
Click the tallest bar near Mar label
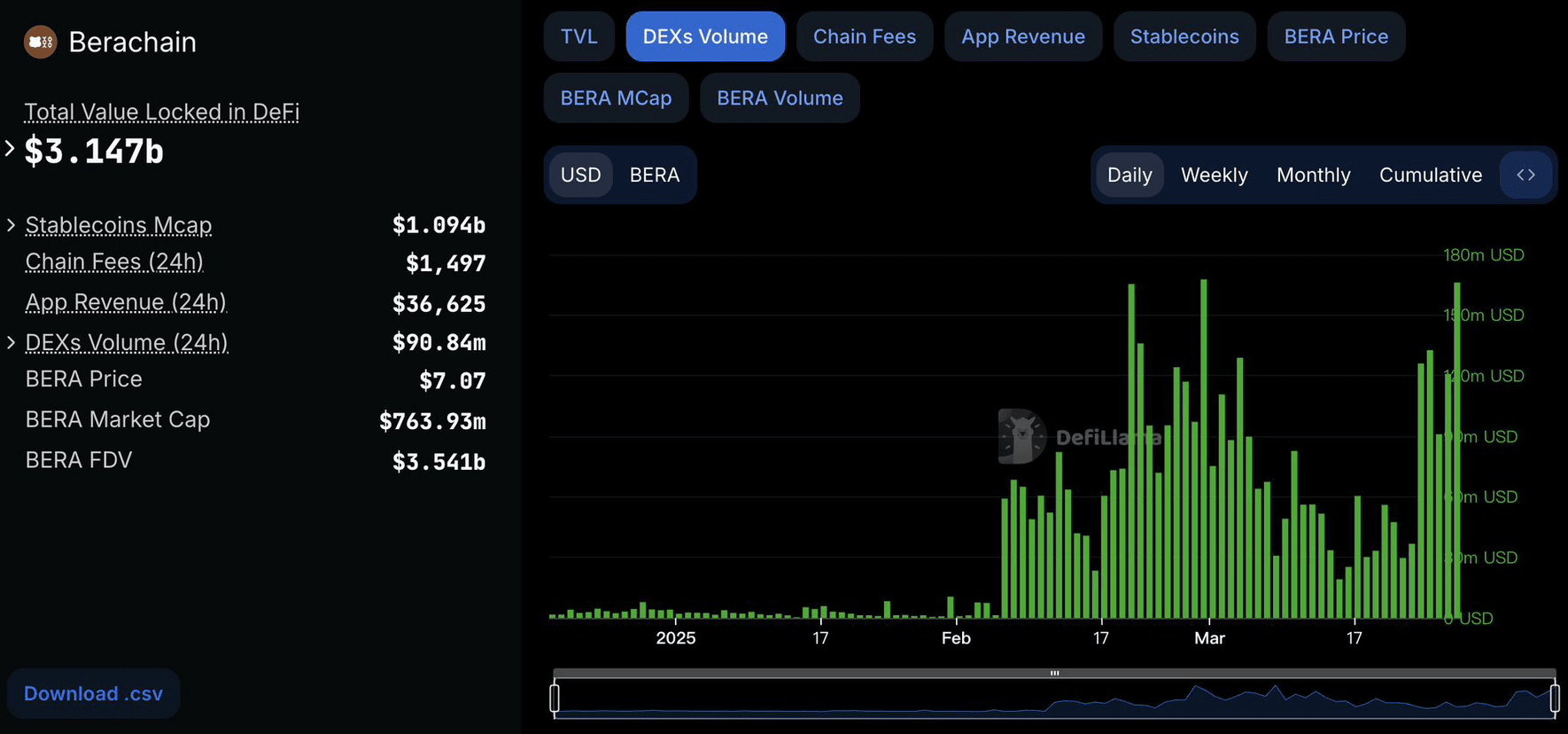point(1203,449)
